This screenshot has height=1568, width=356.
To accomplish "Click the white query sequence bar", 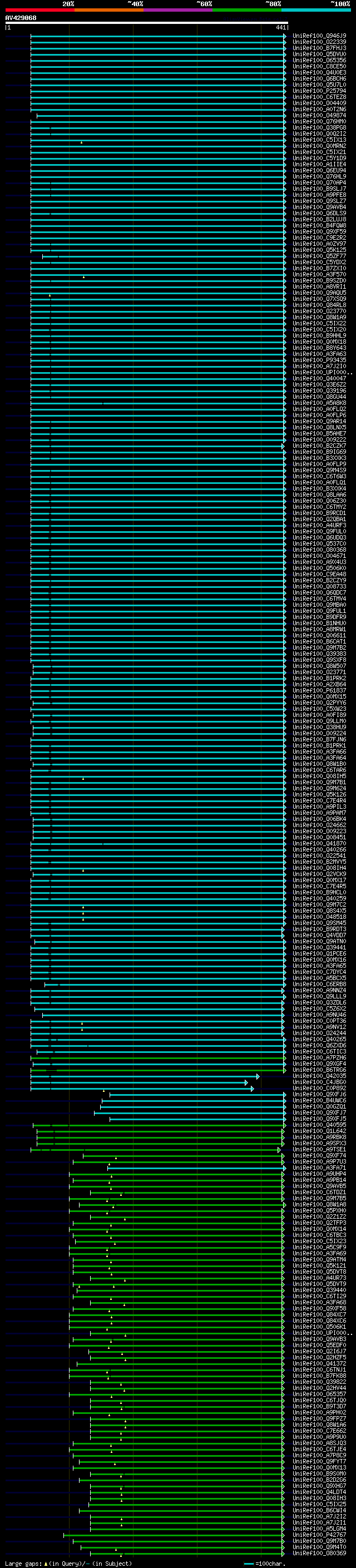I will pos(146,23).
